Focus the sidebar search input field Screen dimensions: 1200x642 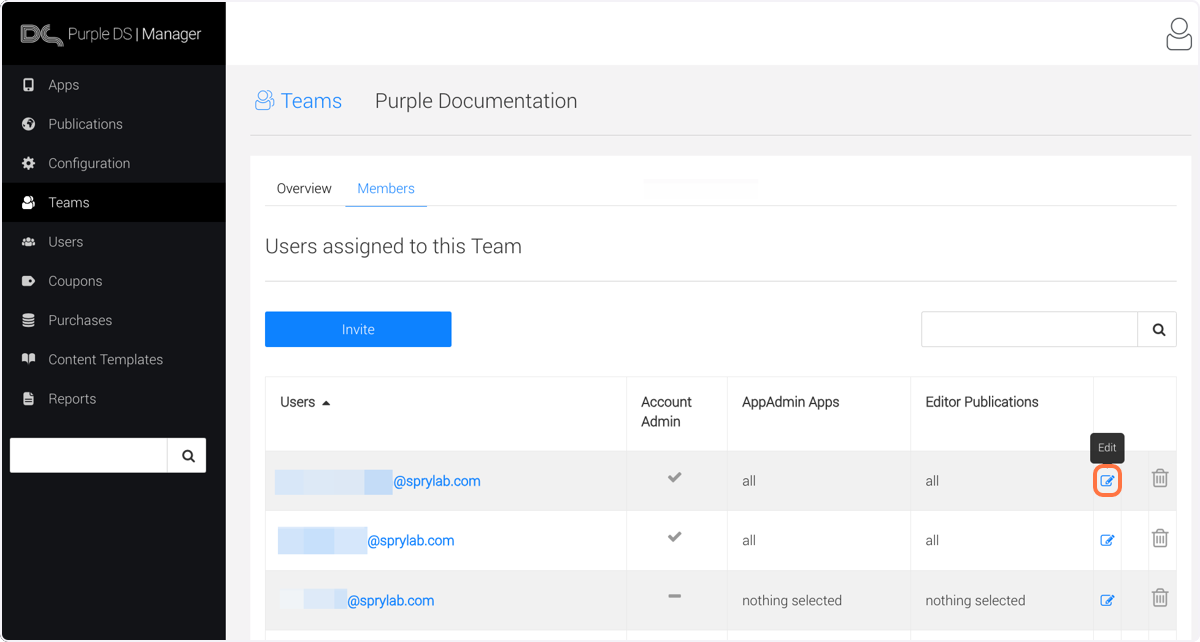pyautogui.click(x=89, y=455)
